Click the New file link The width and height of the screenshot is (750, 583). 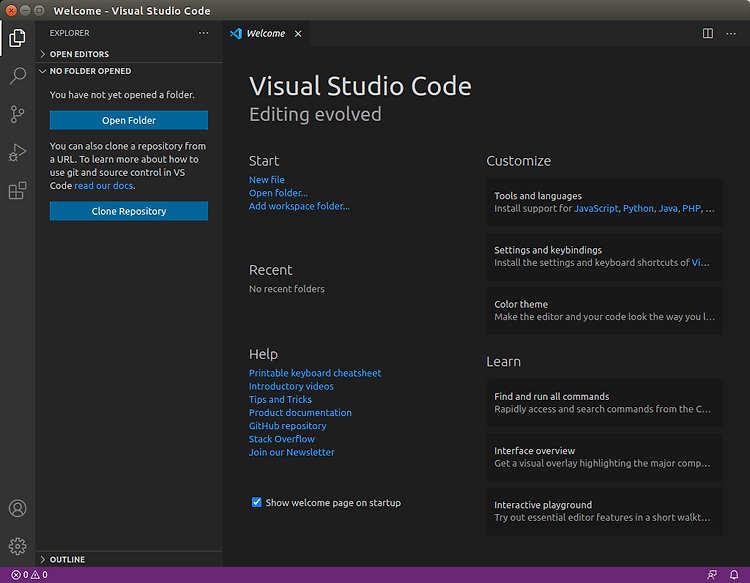(266, 180)
